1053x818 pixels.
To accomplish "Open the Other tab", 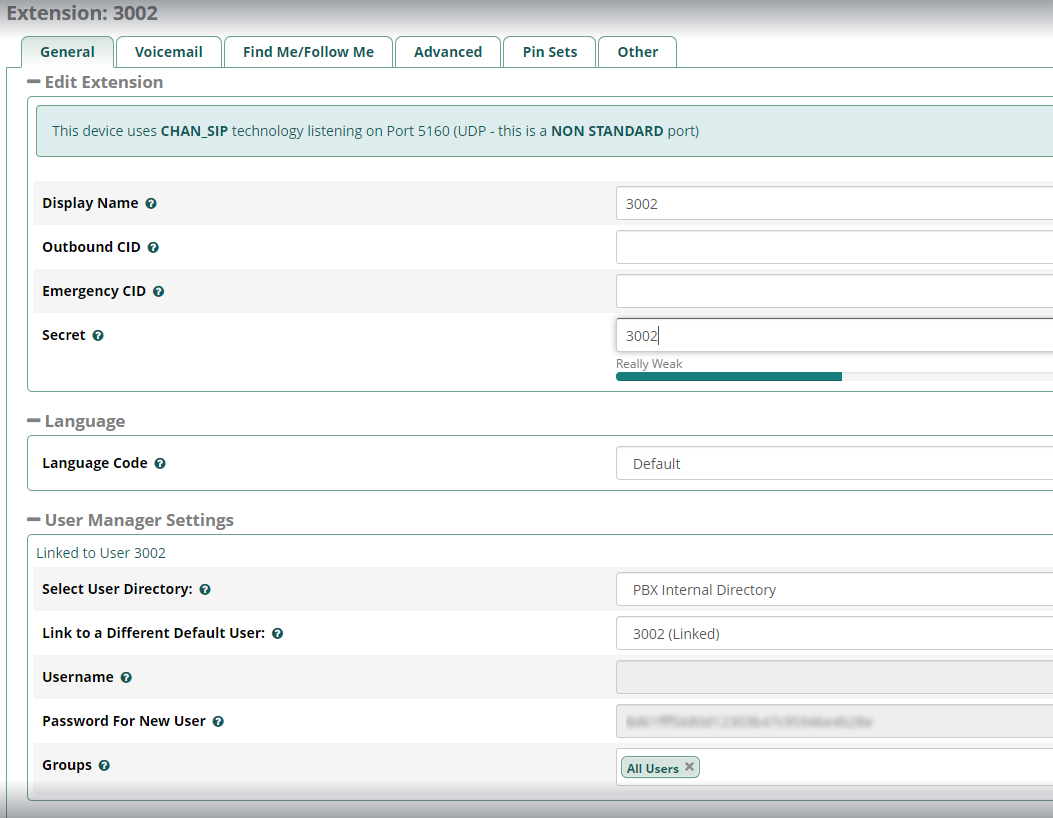I will (637, 52).
